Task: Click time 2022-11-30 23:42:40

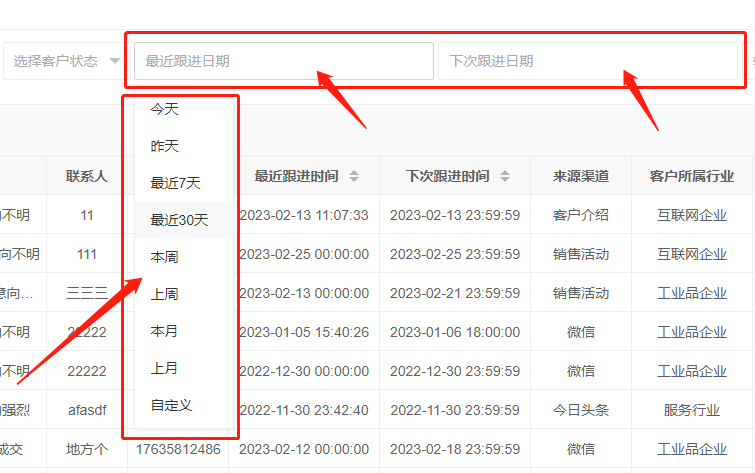Action: click(x=304, y=410)
